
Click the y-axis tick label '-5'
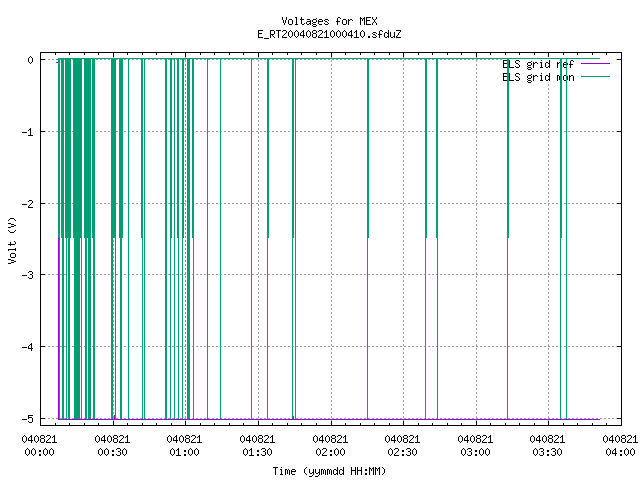coord(28,419)
